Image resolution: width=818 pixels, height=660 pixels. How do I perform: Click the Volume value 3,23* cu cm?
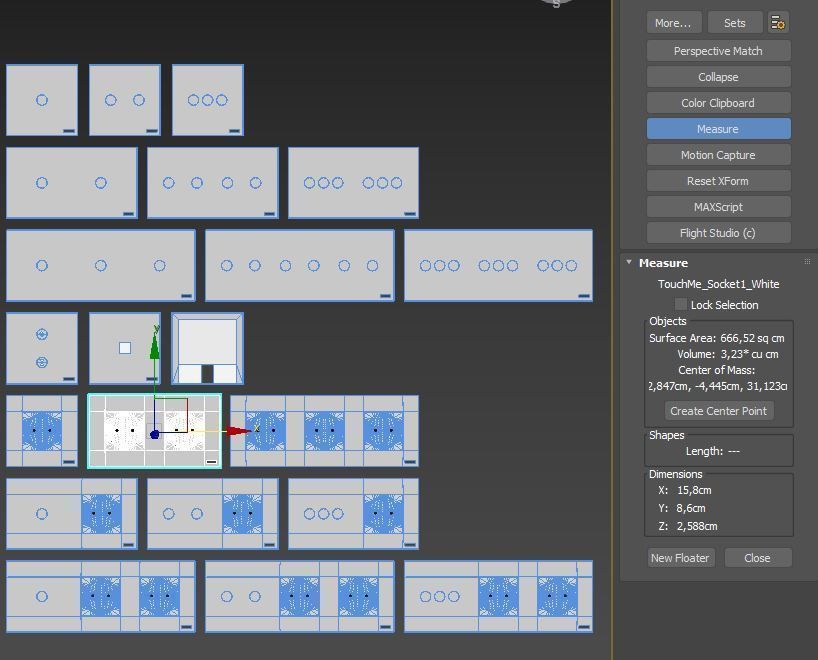(x=749, y=354)
